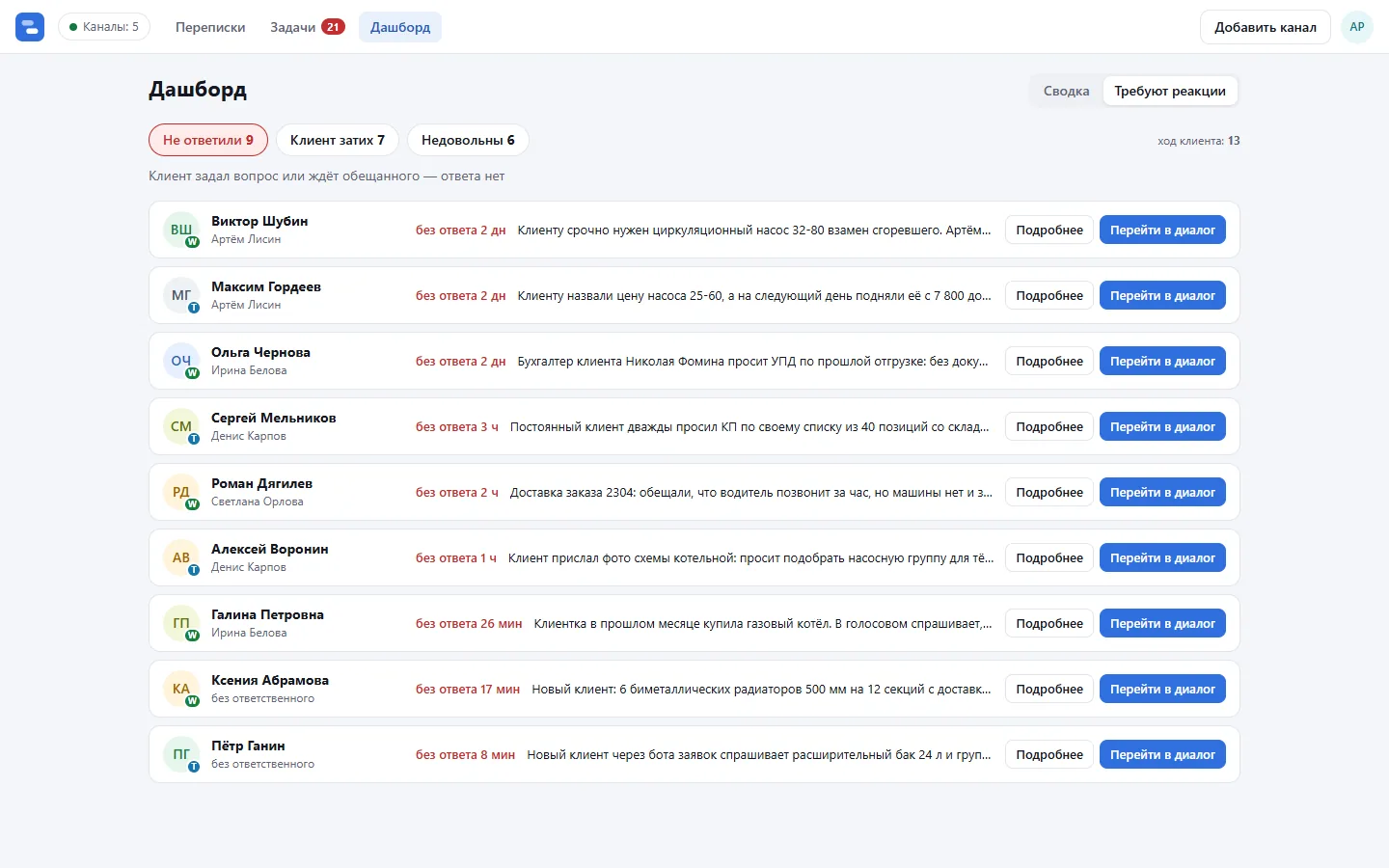
Task: Show Подробнее for Роман Дягилев
Action: (1049, 492)
